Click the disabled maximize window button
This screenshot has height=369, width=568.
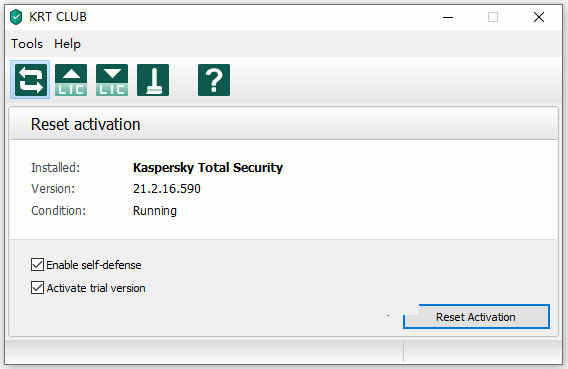point(493,17)
